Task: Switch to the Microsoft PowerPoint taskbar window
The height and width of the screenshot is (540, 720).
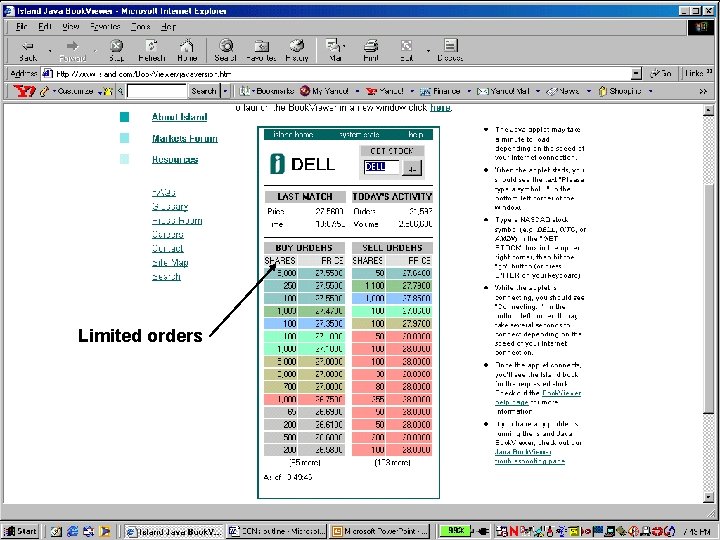Action: (x=380, y=531)
